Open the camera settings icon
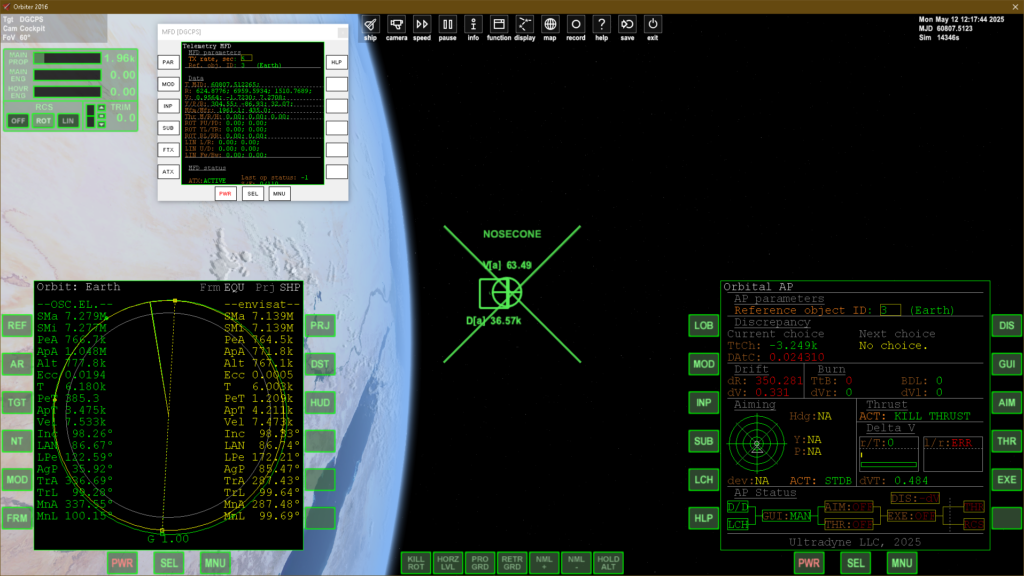 click(396, 29)
